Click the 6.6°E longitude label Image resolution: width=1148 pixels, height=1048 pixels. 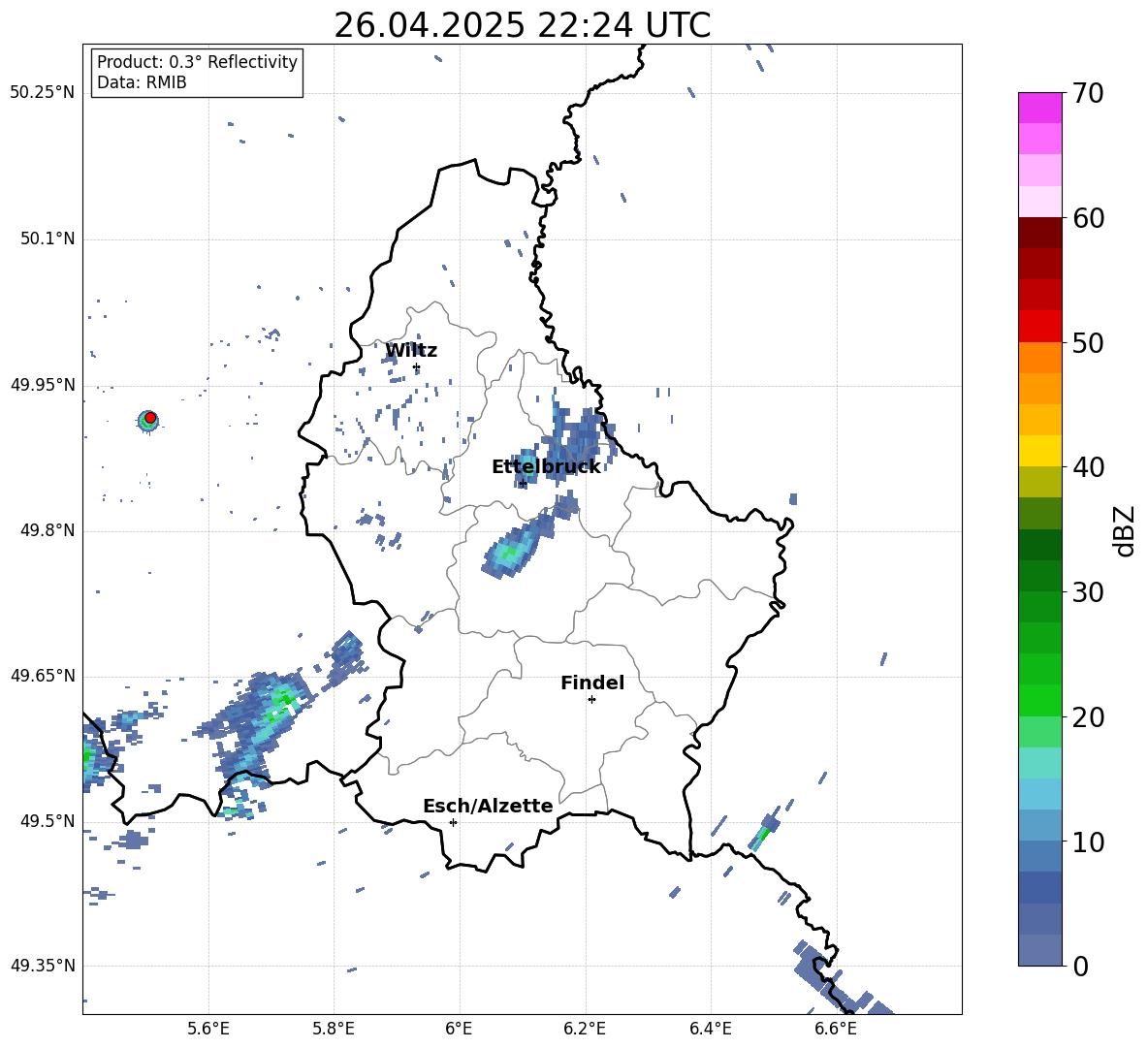point(836,1029)
